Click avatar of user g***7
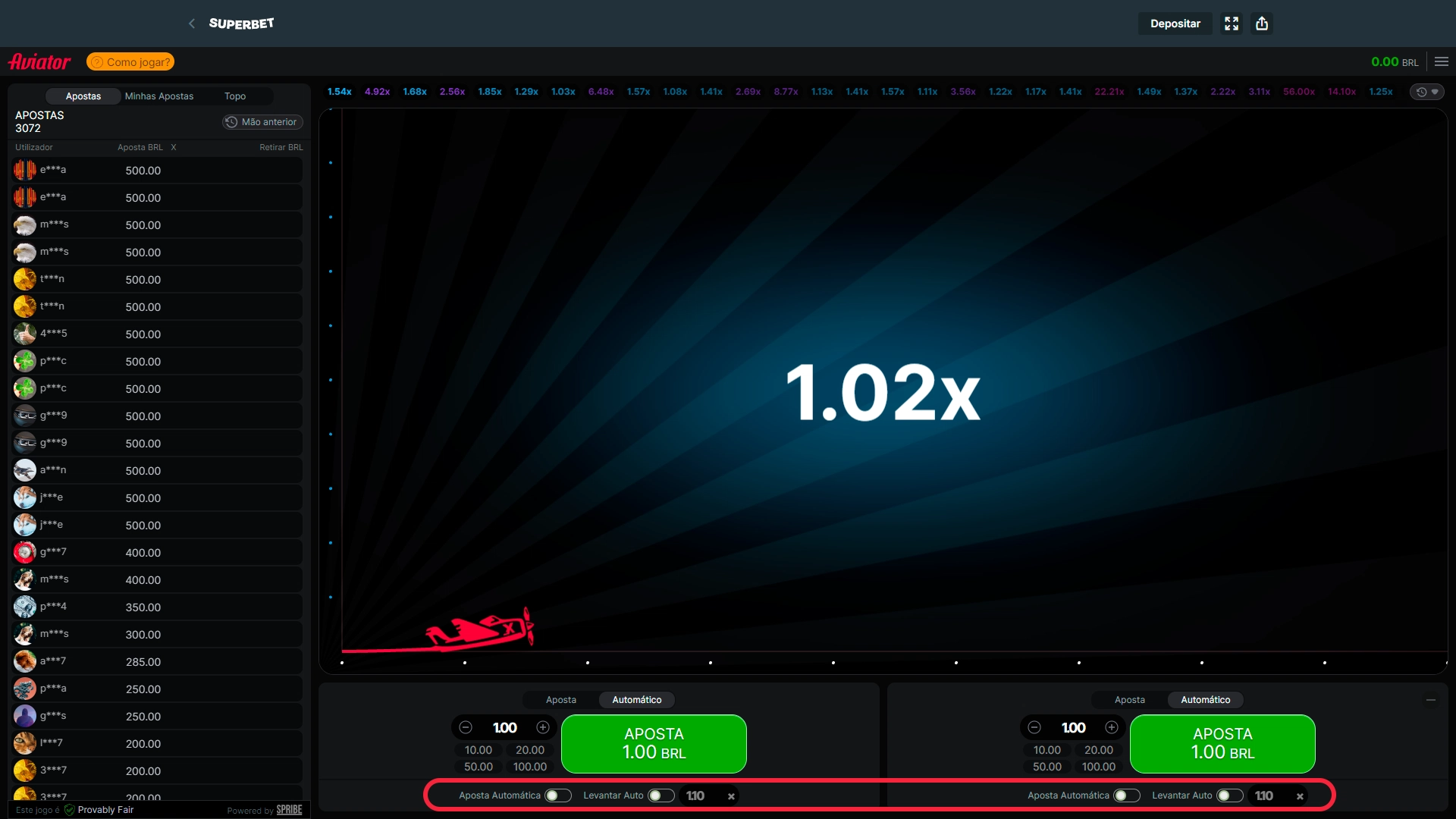Image resolution: width=1456 pixels, height=819 pixels. [x=25, y=552]
